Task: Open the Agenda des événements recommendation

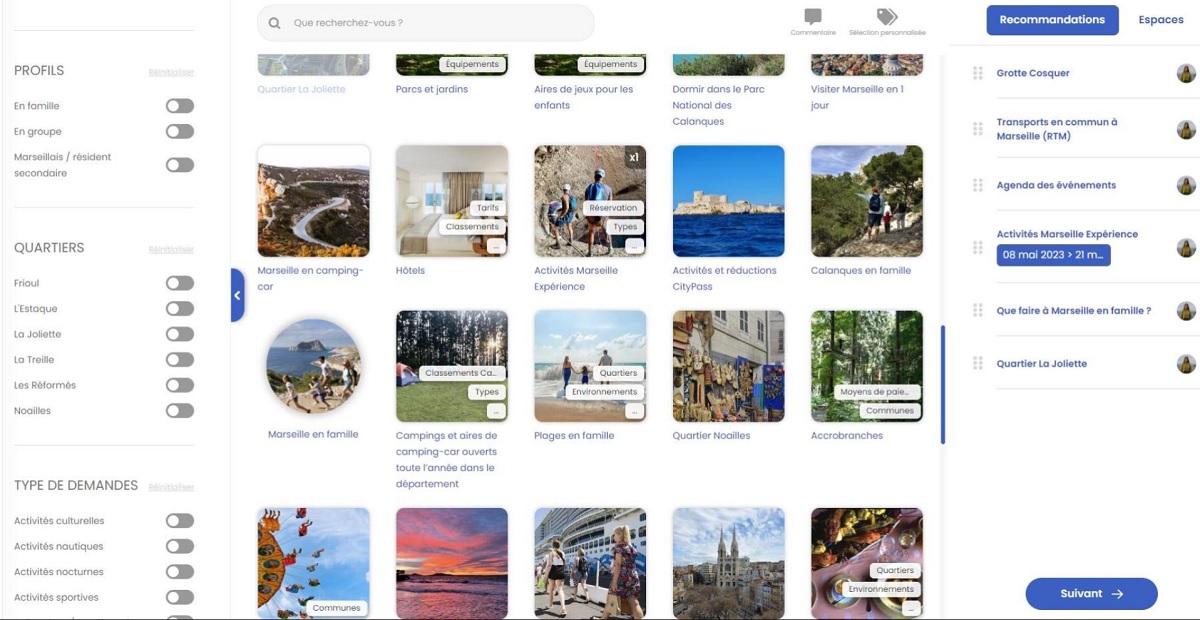Action: (x=1056, y=185)
